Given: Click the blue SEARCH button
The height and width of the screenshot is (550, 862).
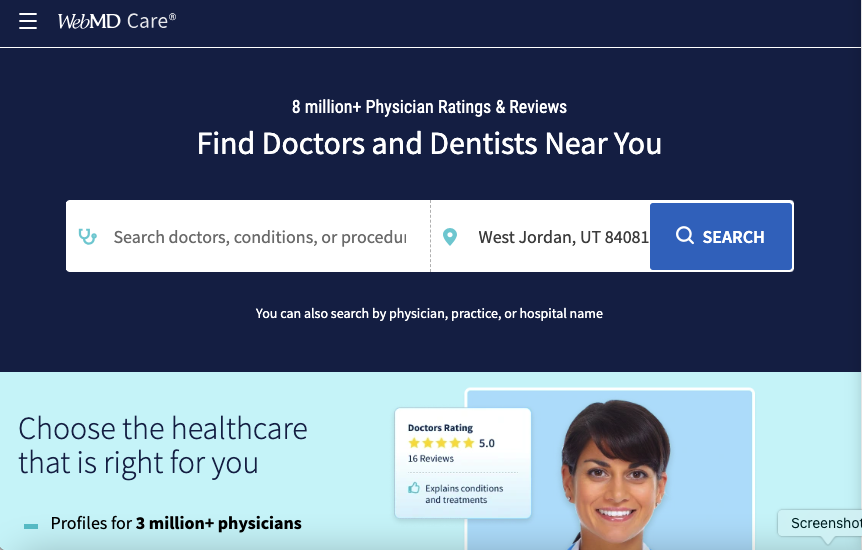Looking at the screenshot, I should pos(721,236).
